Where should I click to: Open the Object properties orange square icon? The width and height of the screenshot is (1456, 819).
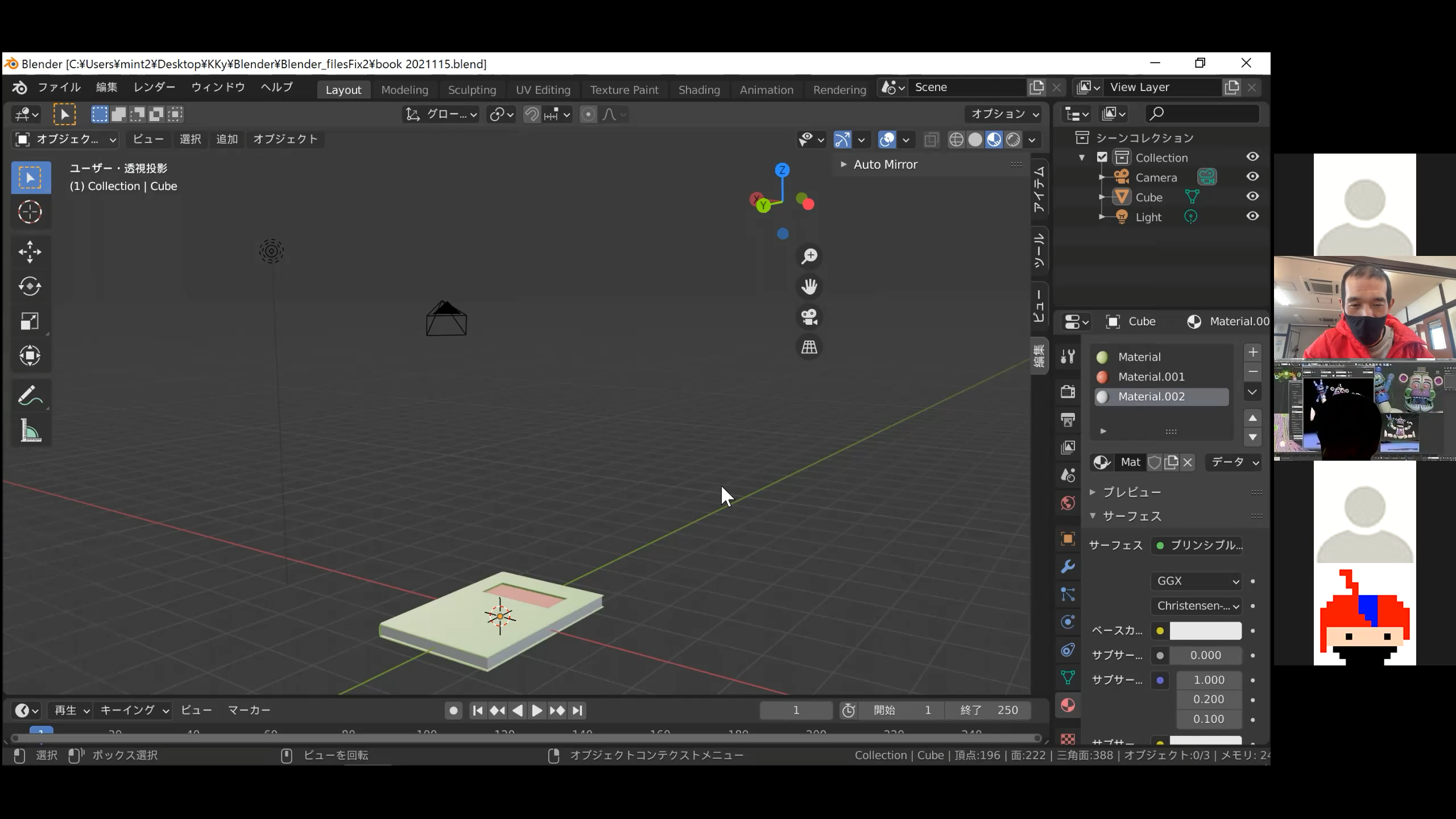[x=1068, y=539]
